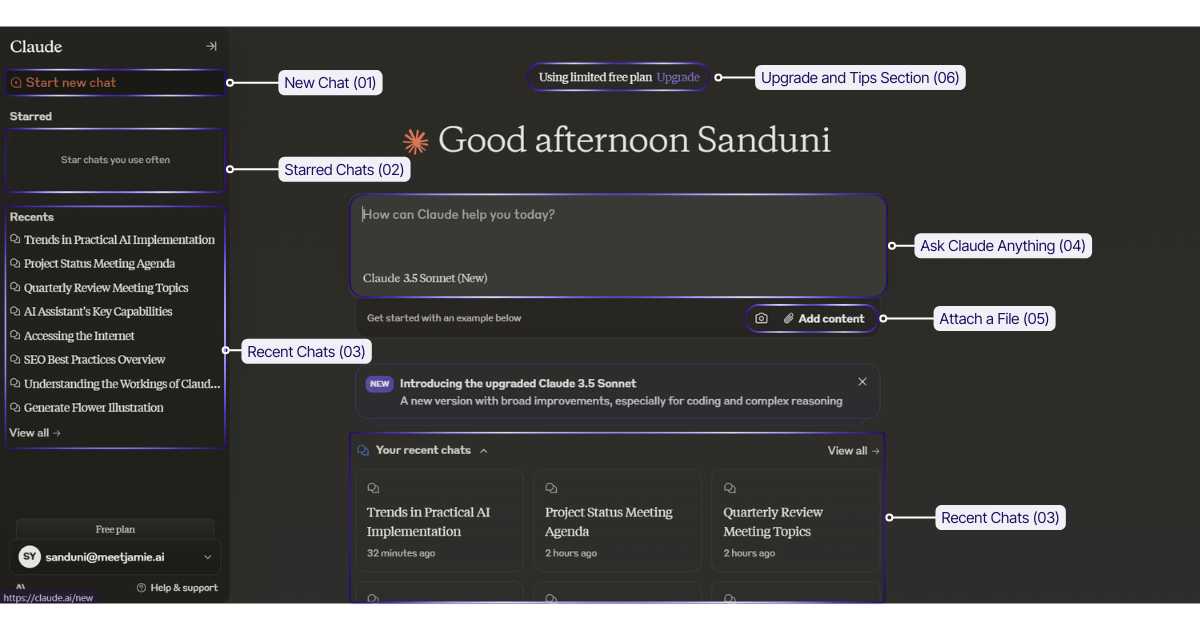Open the Claude 3.5 Sonnet model selector

pyautogui.click(x=425, y=278)
